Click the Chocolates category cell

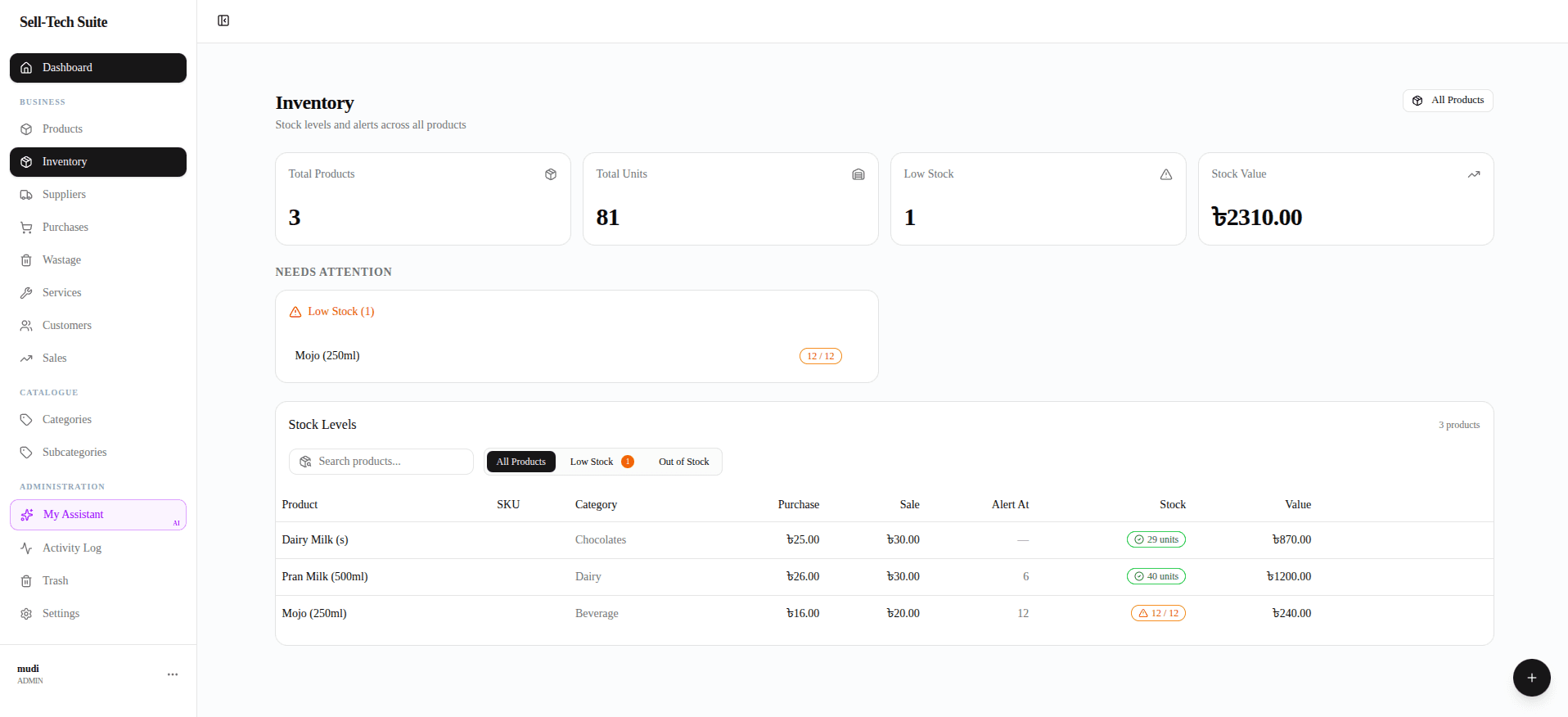click(601, 540)
